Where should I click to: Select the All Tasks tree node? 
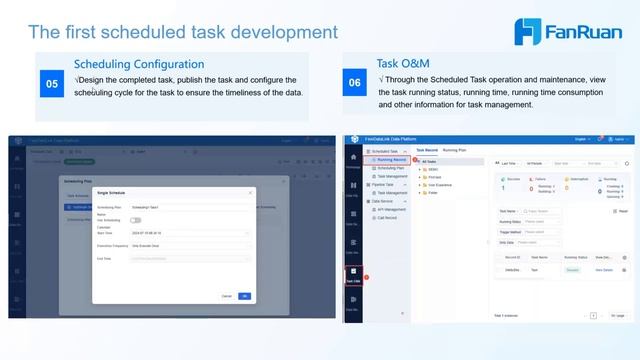click(x=451, y=162)
